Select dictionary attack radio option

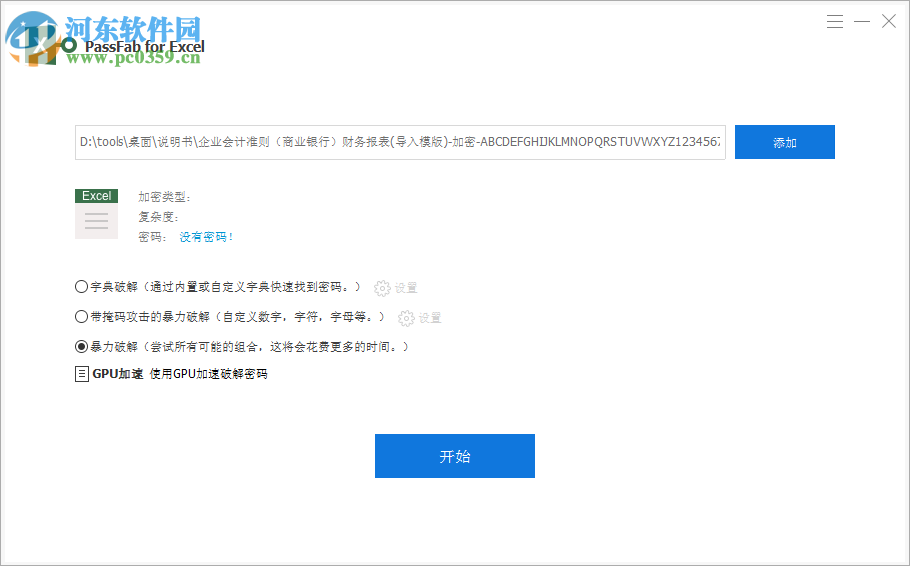(x=81, y=287)
